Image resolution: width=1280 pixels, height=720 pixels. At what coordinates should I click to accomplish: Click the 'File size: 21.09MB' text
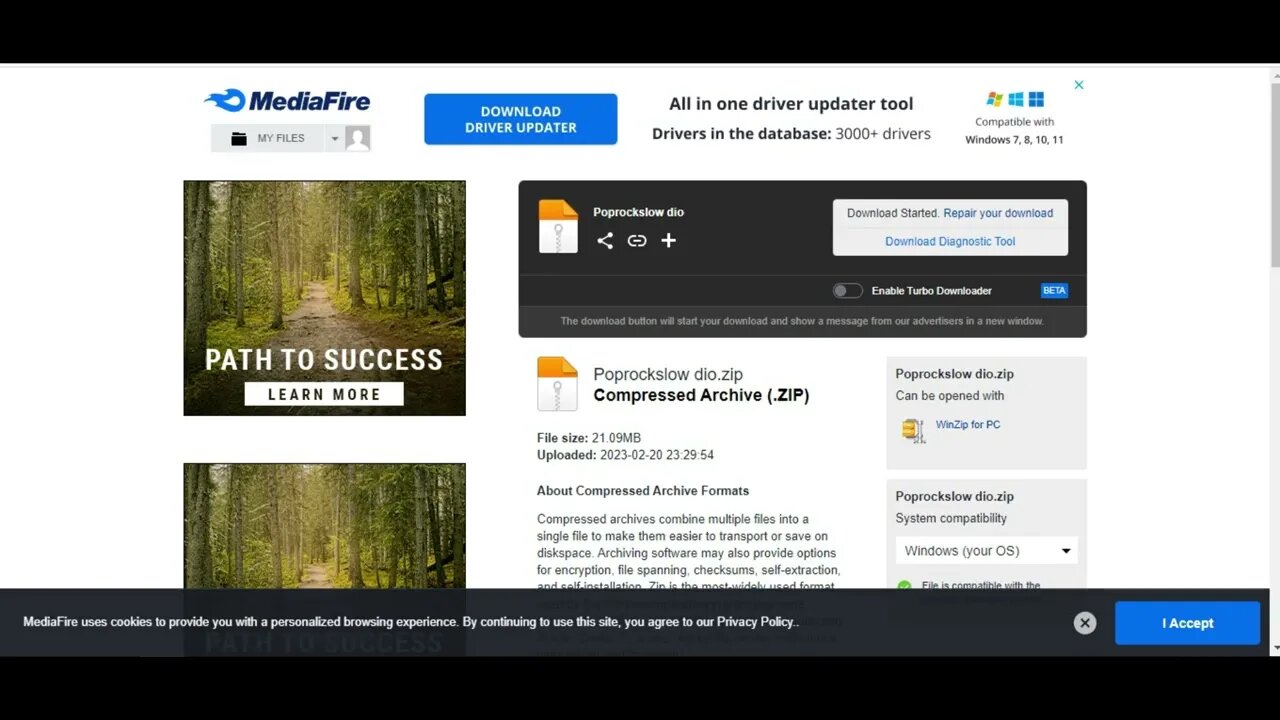589,438
